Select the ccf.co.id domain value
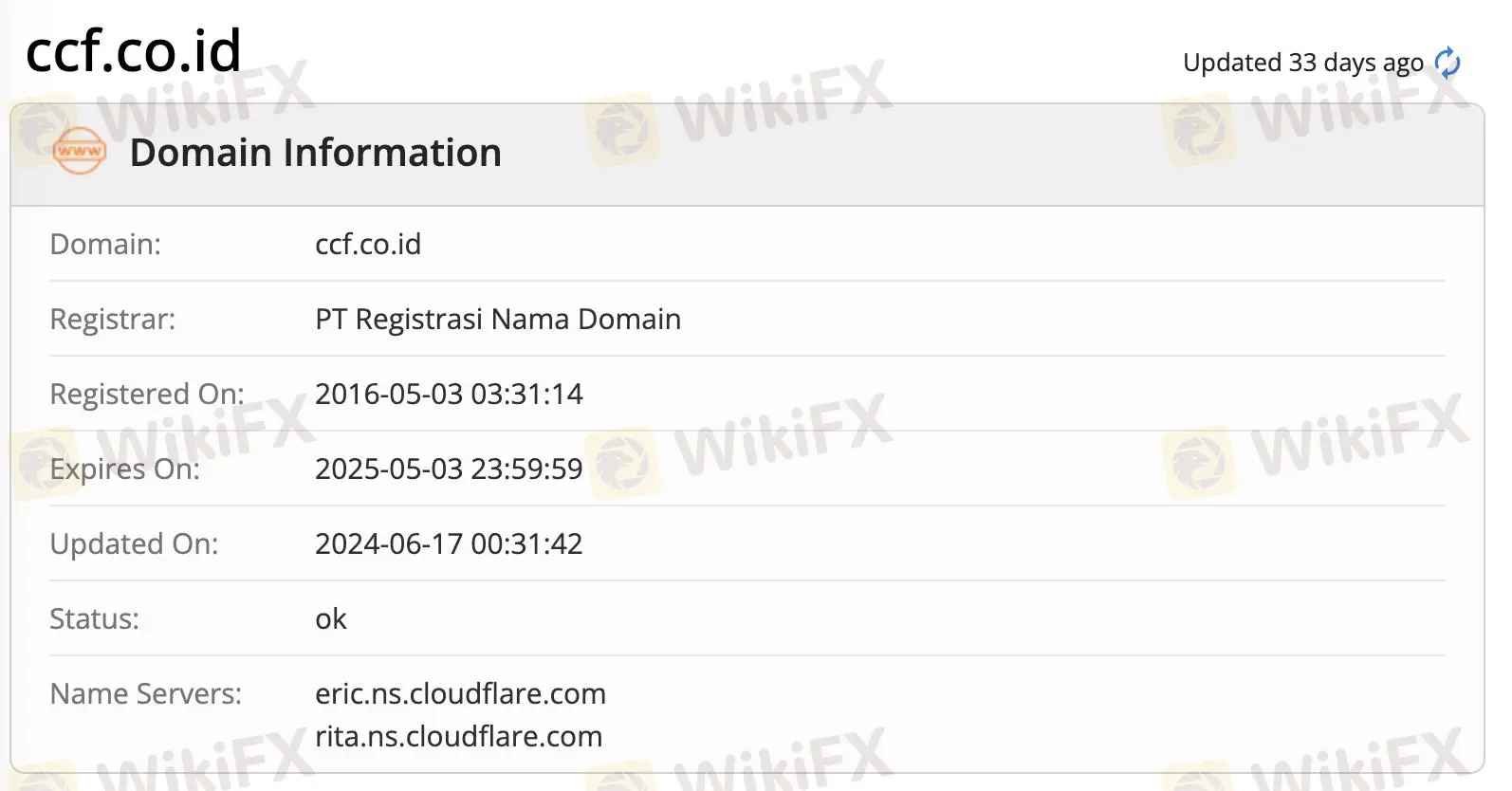Screen dimensions: 1512x791 (368, 244)
